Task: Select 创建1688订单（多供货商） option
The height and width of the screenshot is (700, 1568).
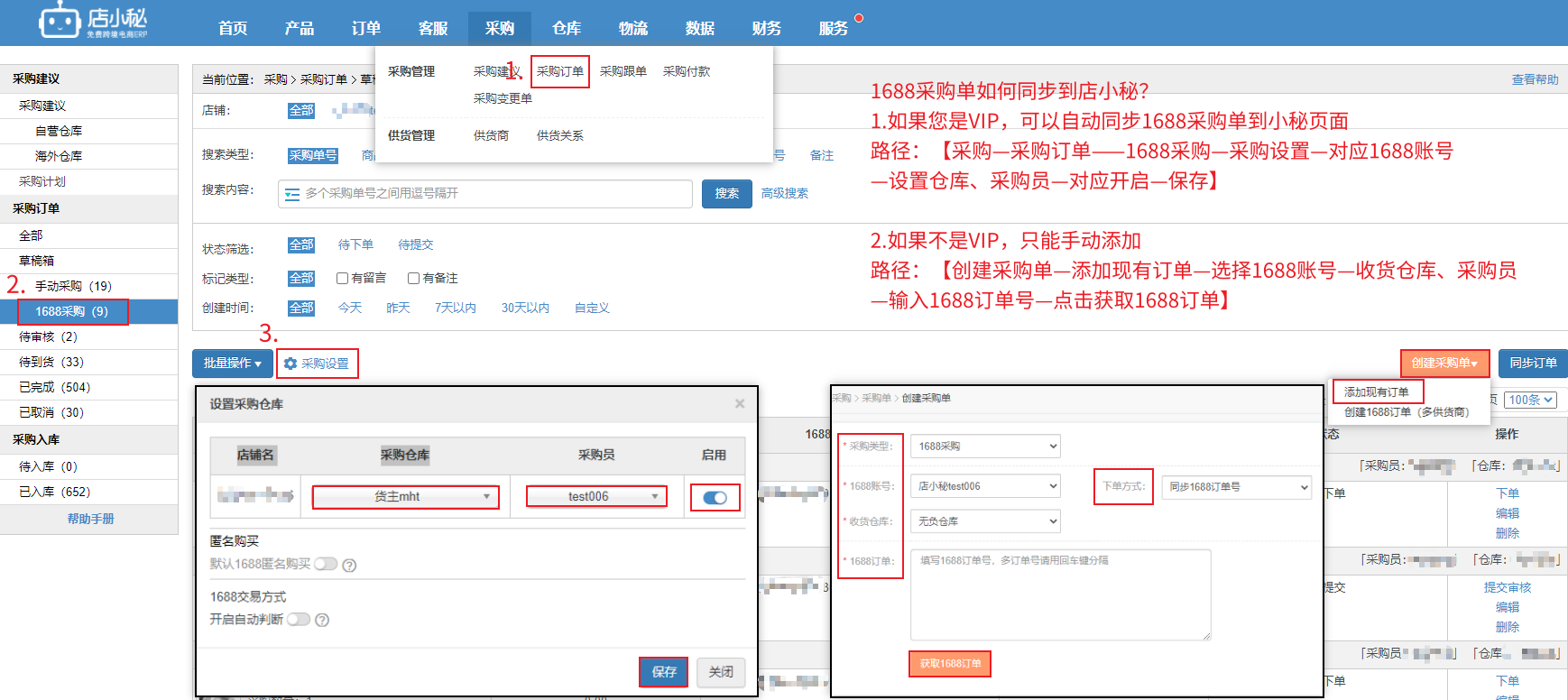Action: pos(1407,412)
